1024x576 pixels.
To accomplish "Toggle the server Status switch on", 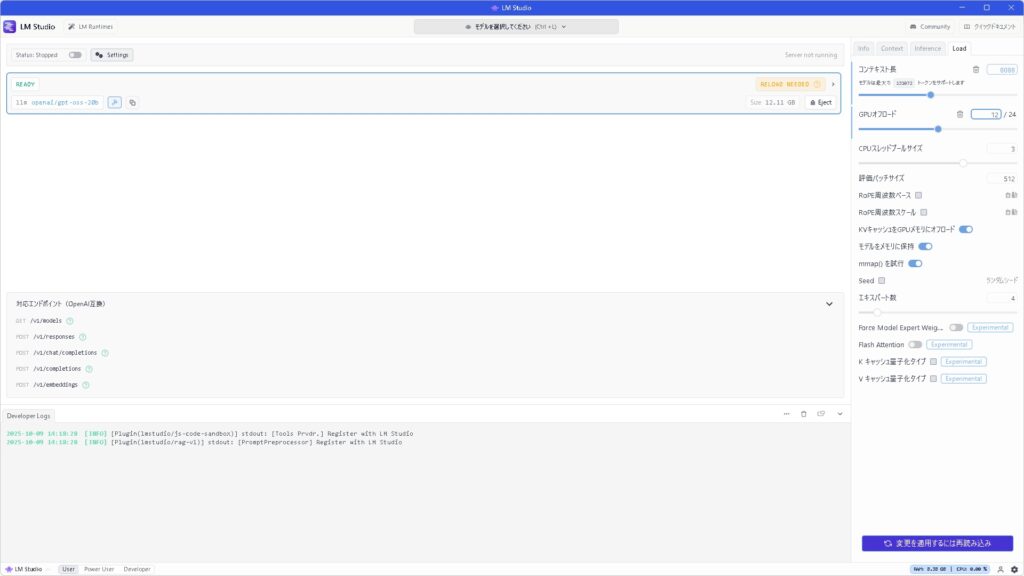I will tap(75, 55).
